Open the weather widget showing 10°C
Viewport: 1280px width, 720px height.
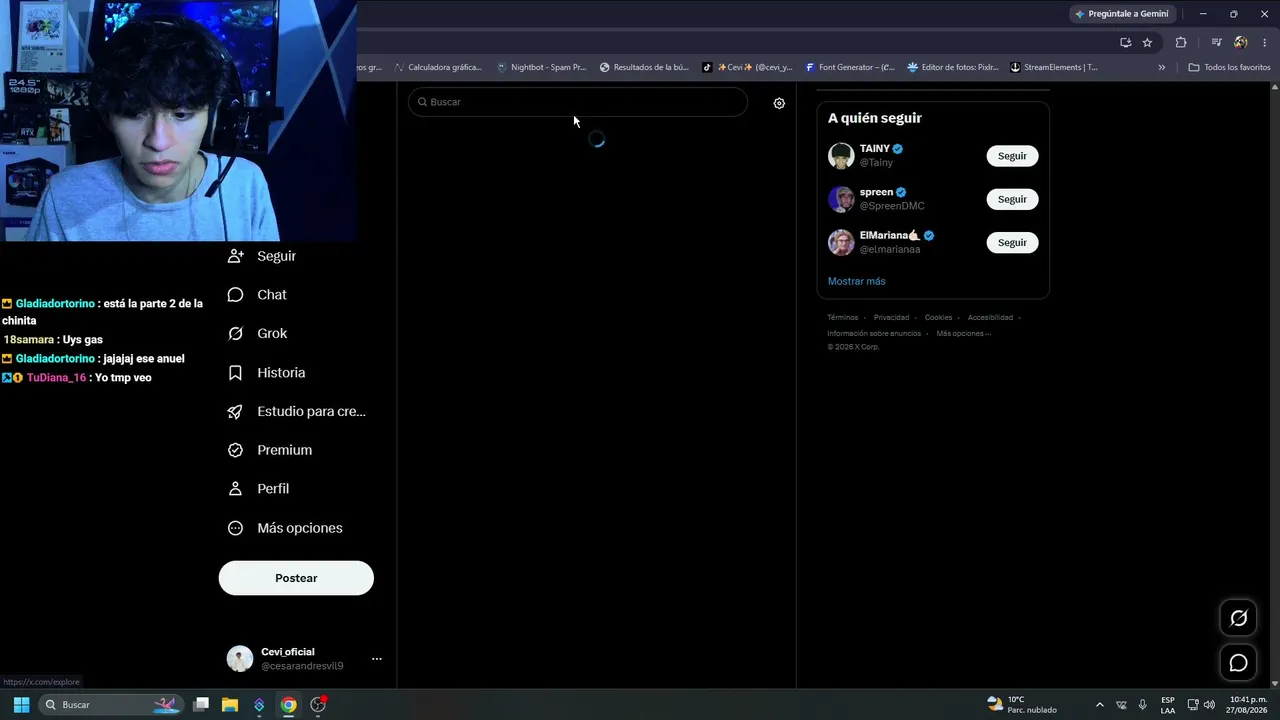coord(1022,705)
